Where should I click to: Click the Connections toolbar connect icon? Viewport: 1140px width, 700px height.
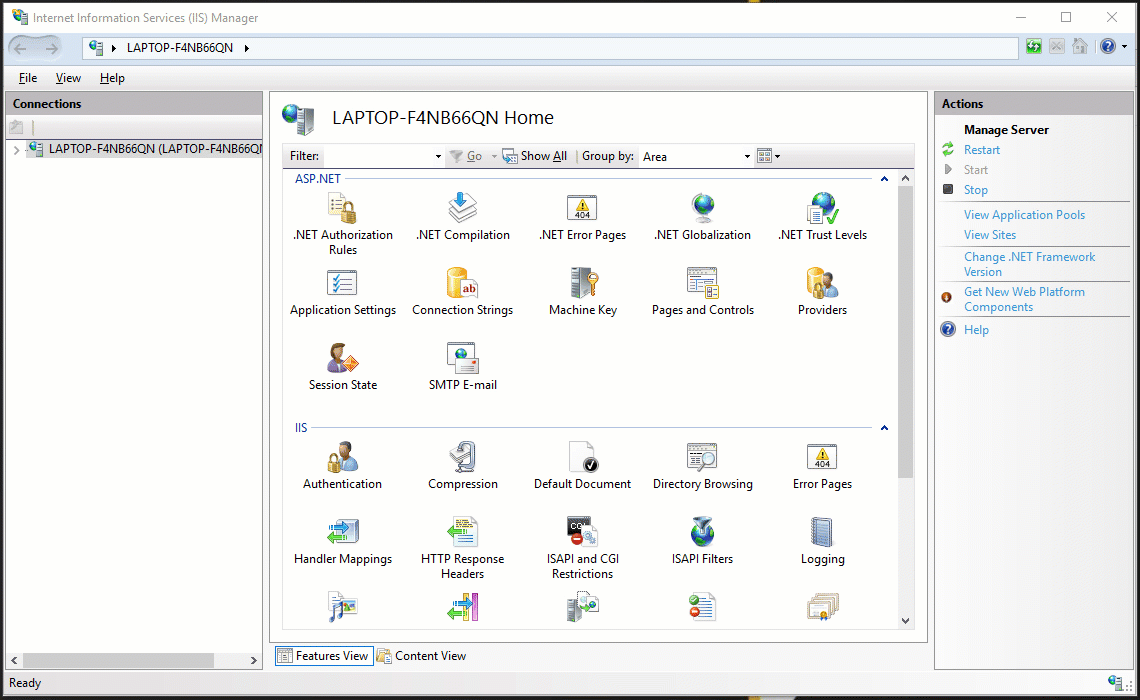coord(17,127)
